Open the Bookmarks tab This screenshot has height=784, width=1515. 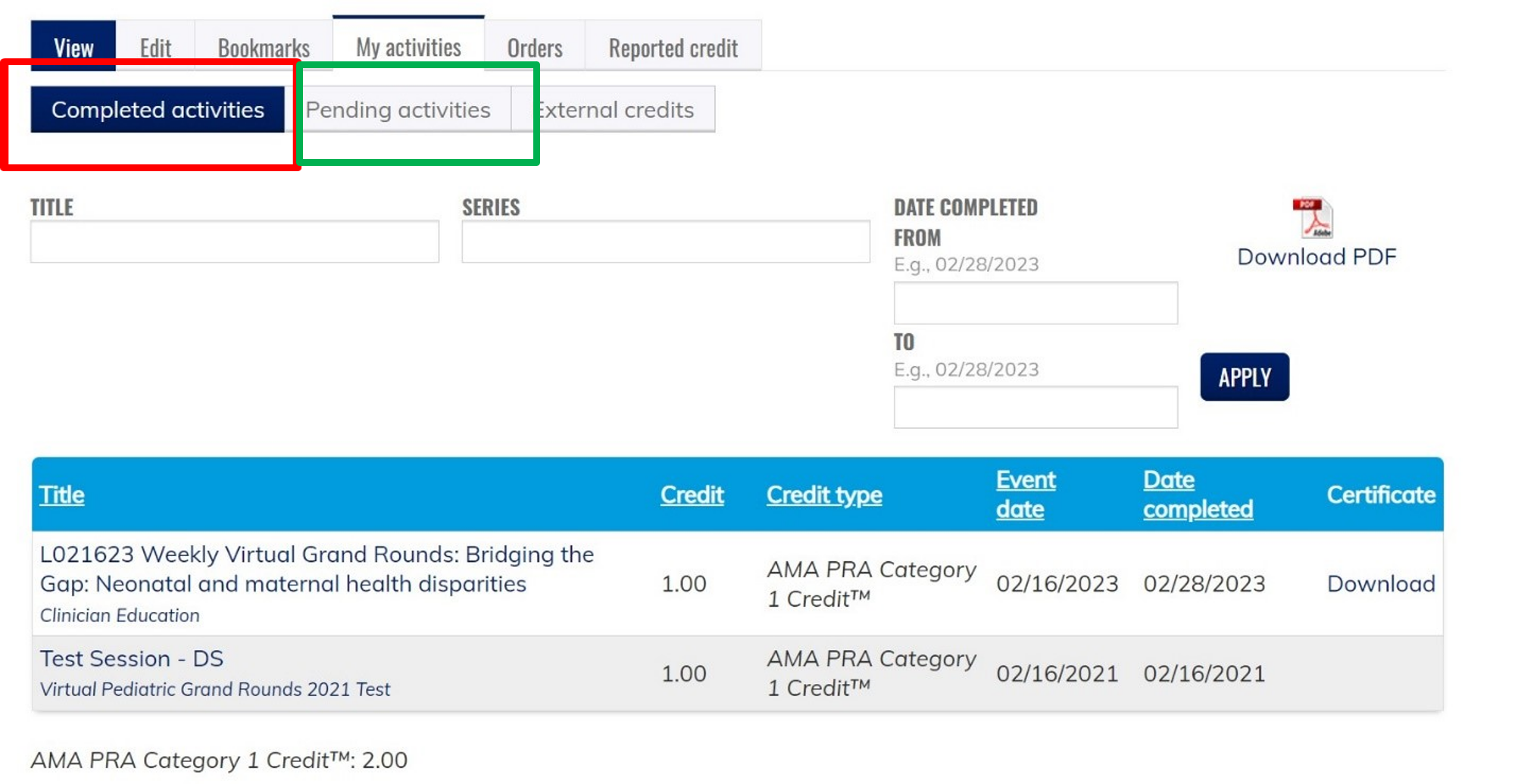264,48
